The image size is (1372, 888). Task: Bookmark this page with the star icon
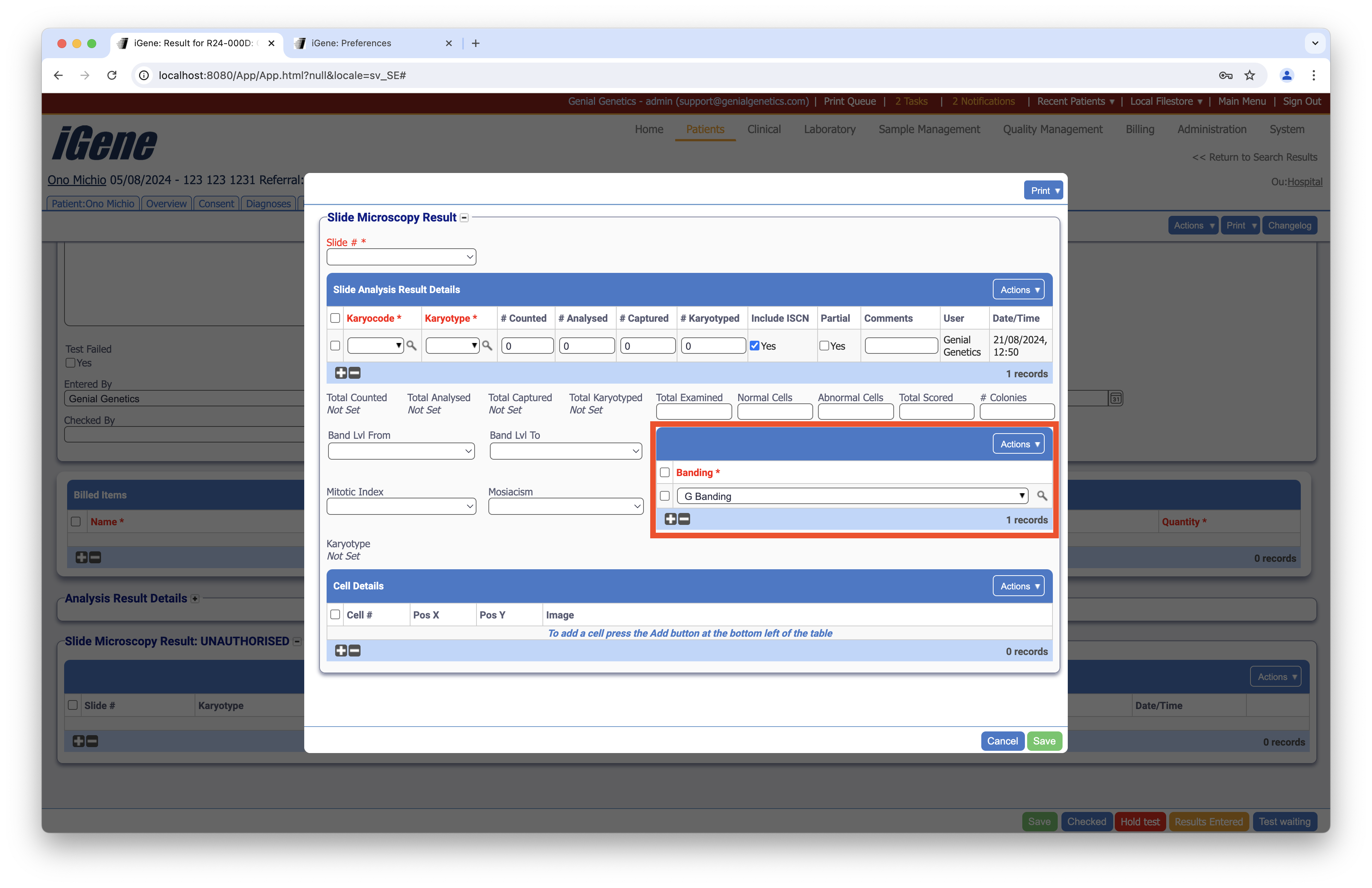(1249, 75)
